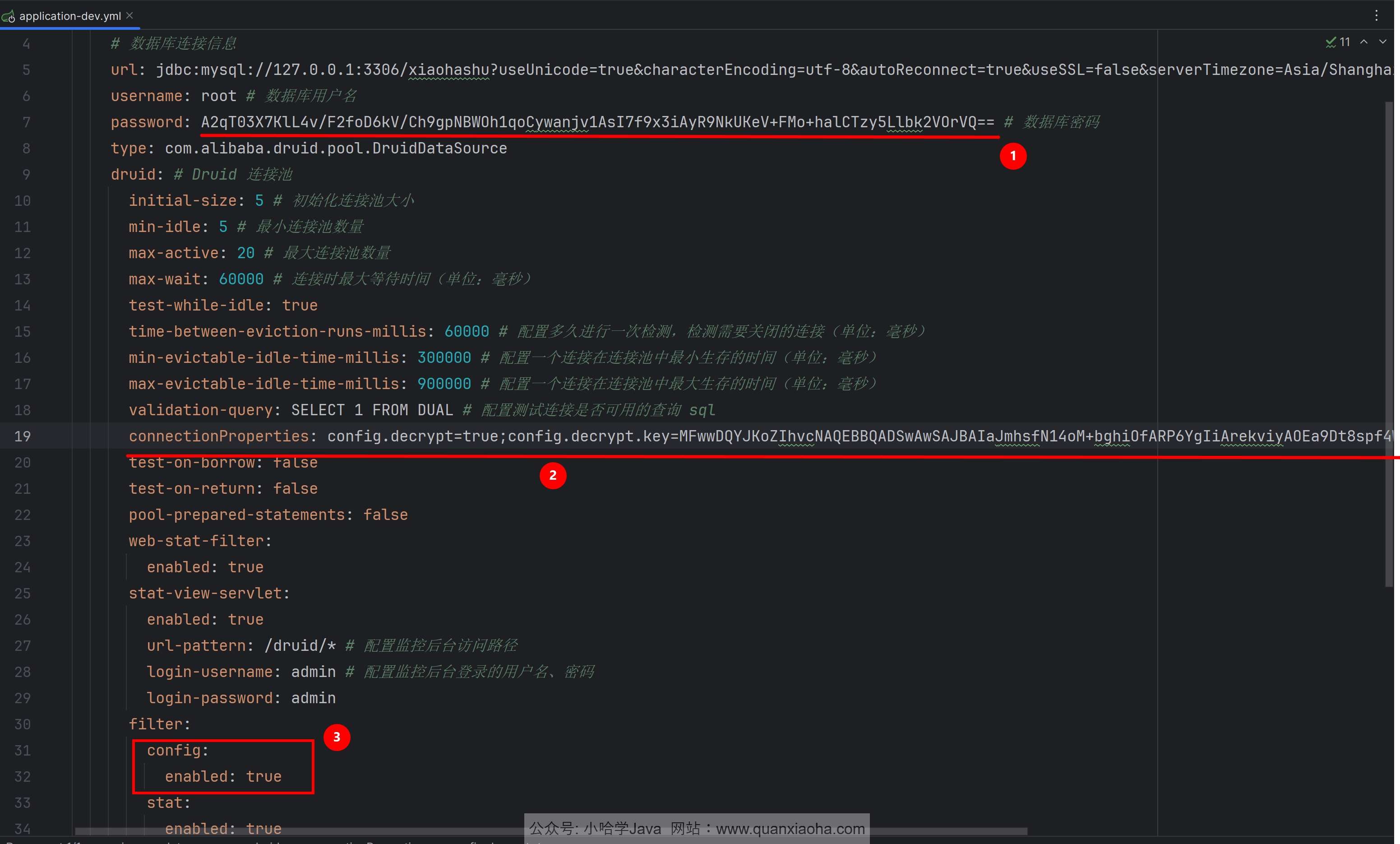Screen dimensions: 1400x844
Task: Place cursor in the encrypted password value
Action: coord(596,122)
